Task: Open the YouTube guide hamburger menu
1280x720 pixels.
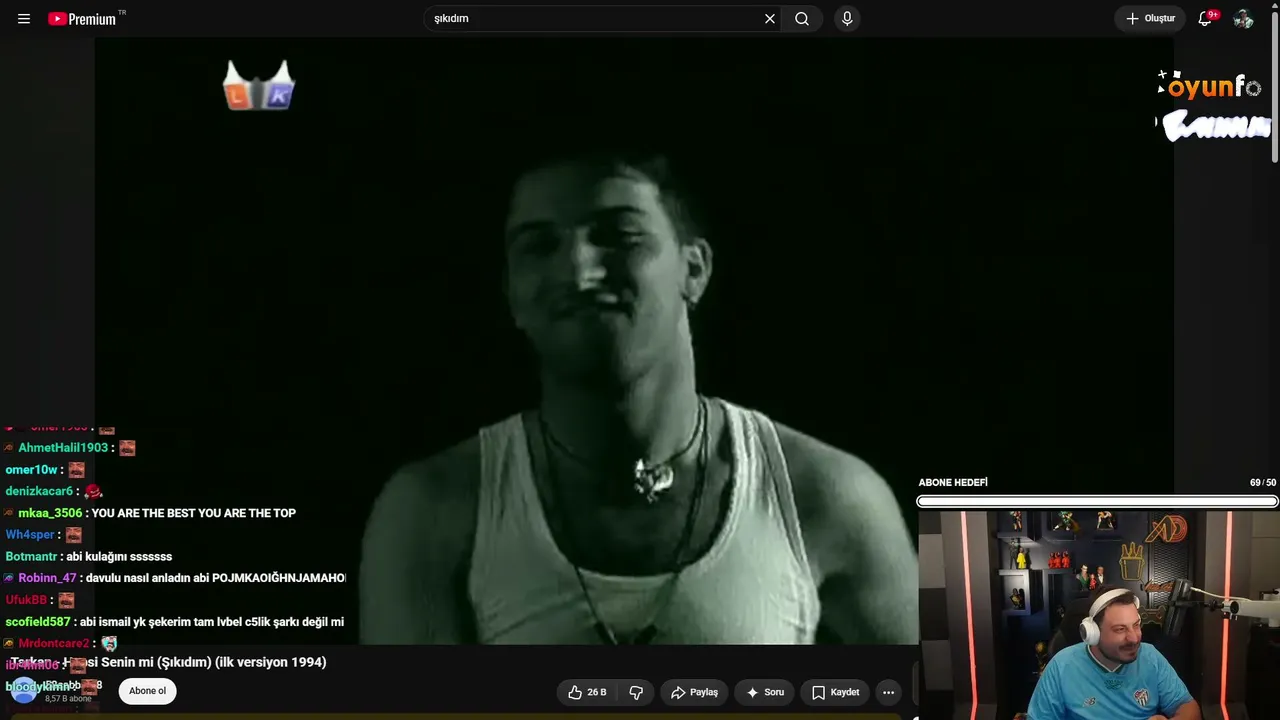Action: point(24,19)
